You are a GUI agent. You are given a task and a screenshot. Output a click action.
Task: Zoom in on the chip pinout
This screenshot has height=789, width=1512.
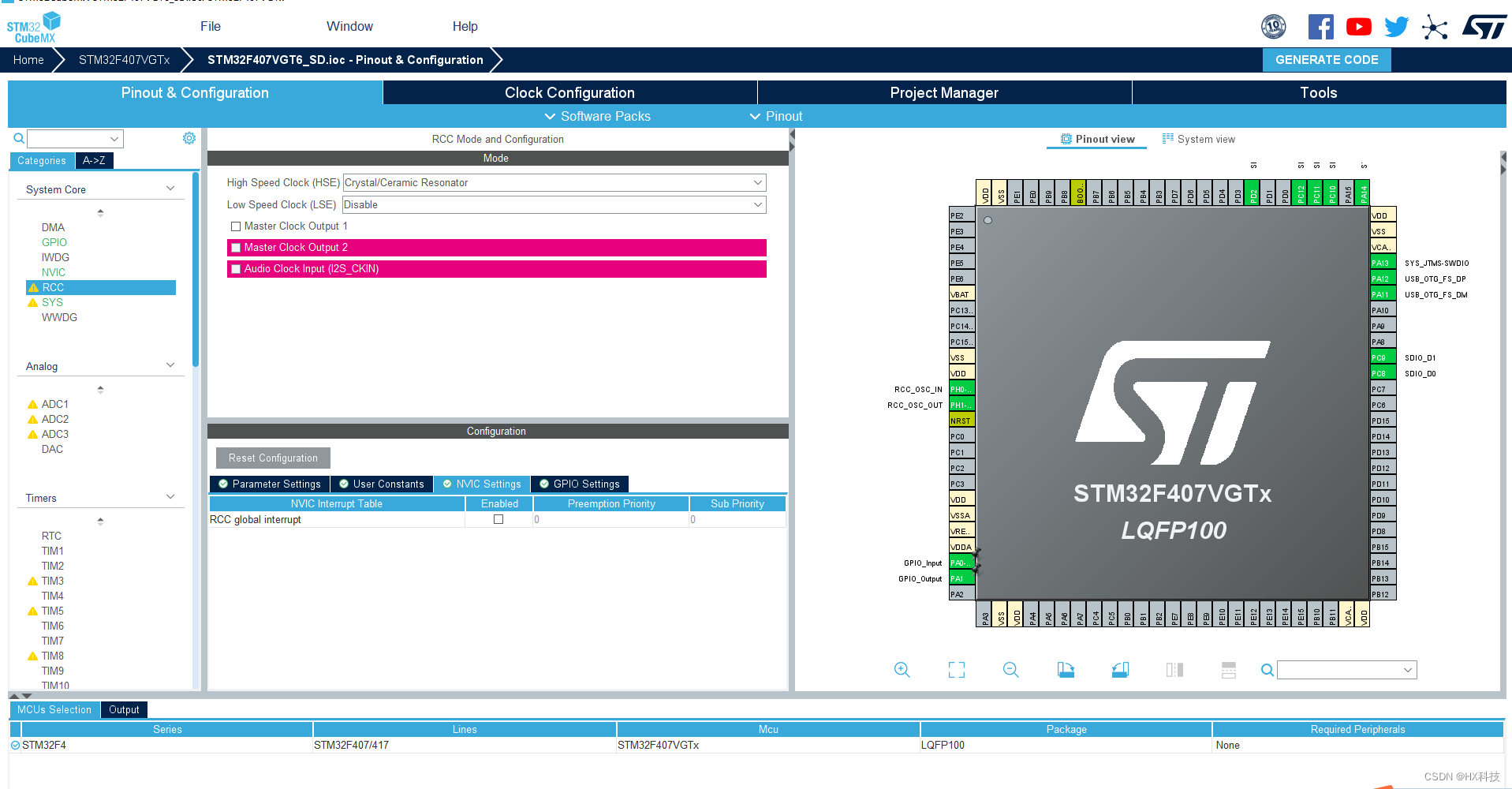[902, 670]
